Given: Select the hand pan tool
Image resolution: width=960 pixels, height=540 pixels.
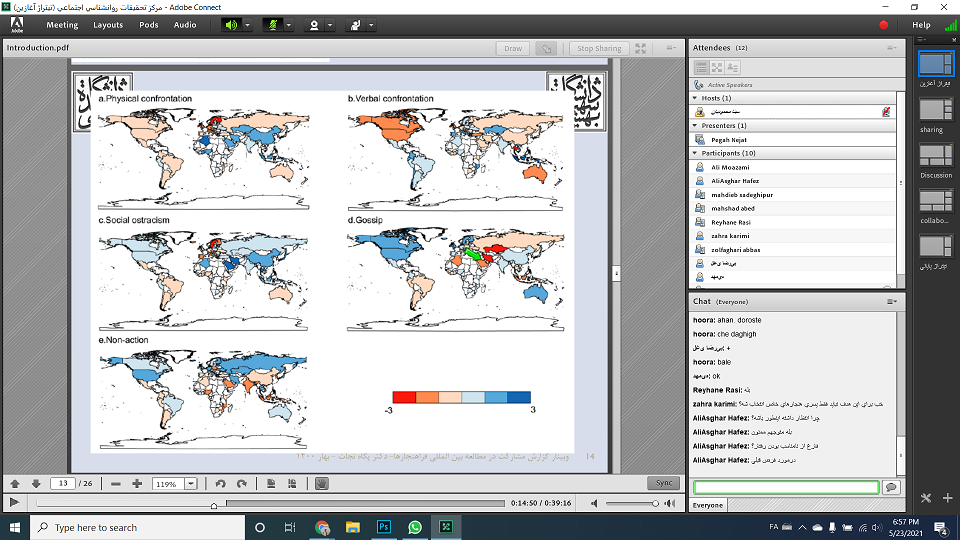Looking at the screenshot, I should coord(321,484).
